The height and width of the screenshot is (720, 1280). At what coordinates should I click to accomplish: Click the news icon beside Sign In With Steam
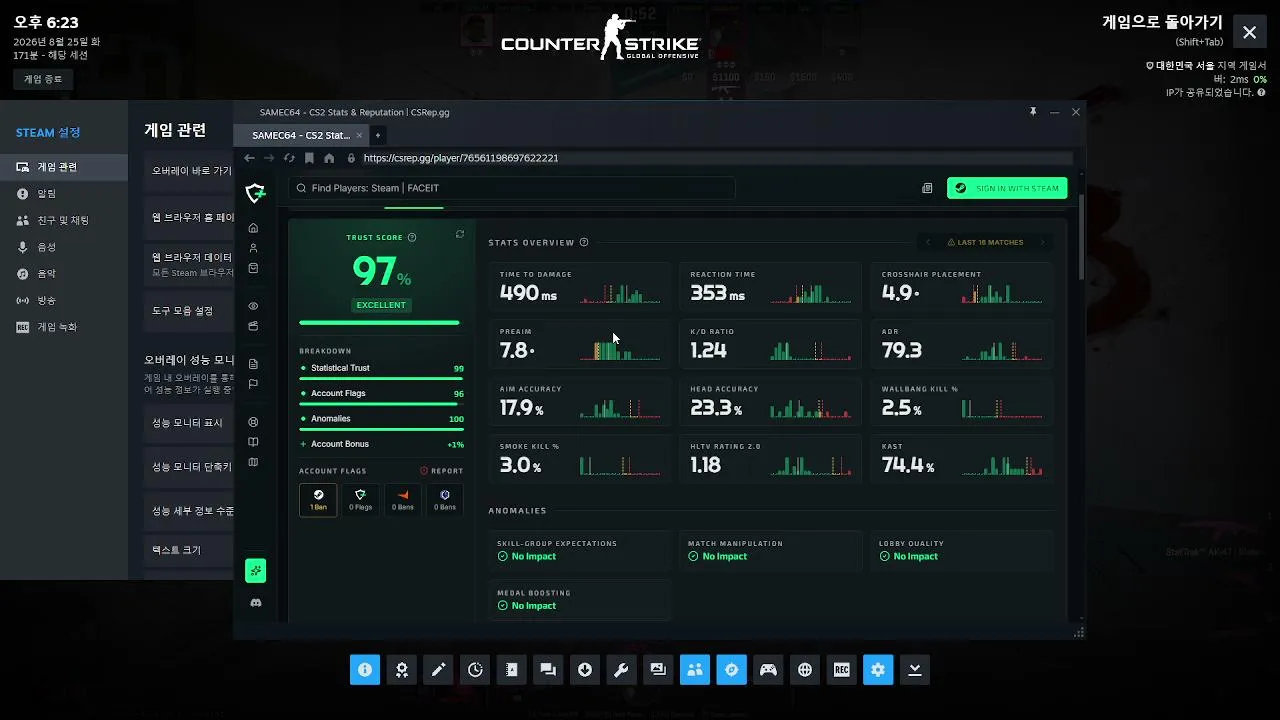point(927,188)
